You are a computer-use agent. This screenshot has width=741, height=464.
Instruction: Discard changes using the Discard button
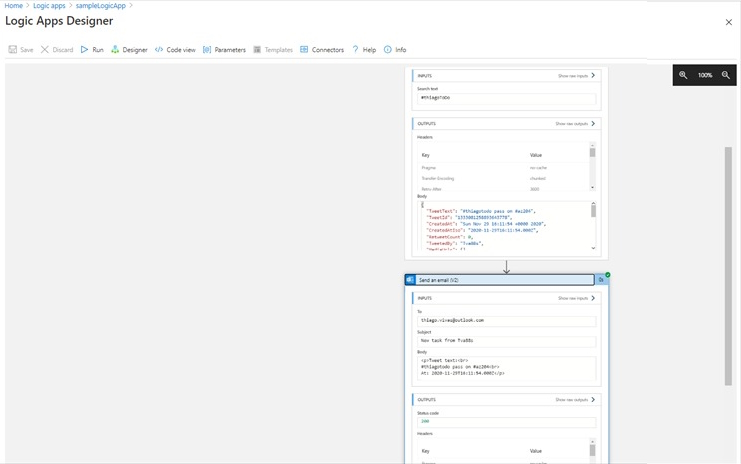point(57,50)
